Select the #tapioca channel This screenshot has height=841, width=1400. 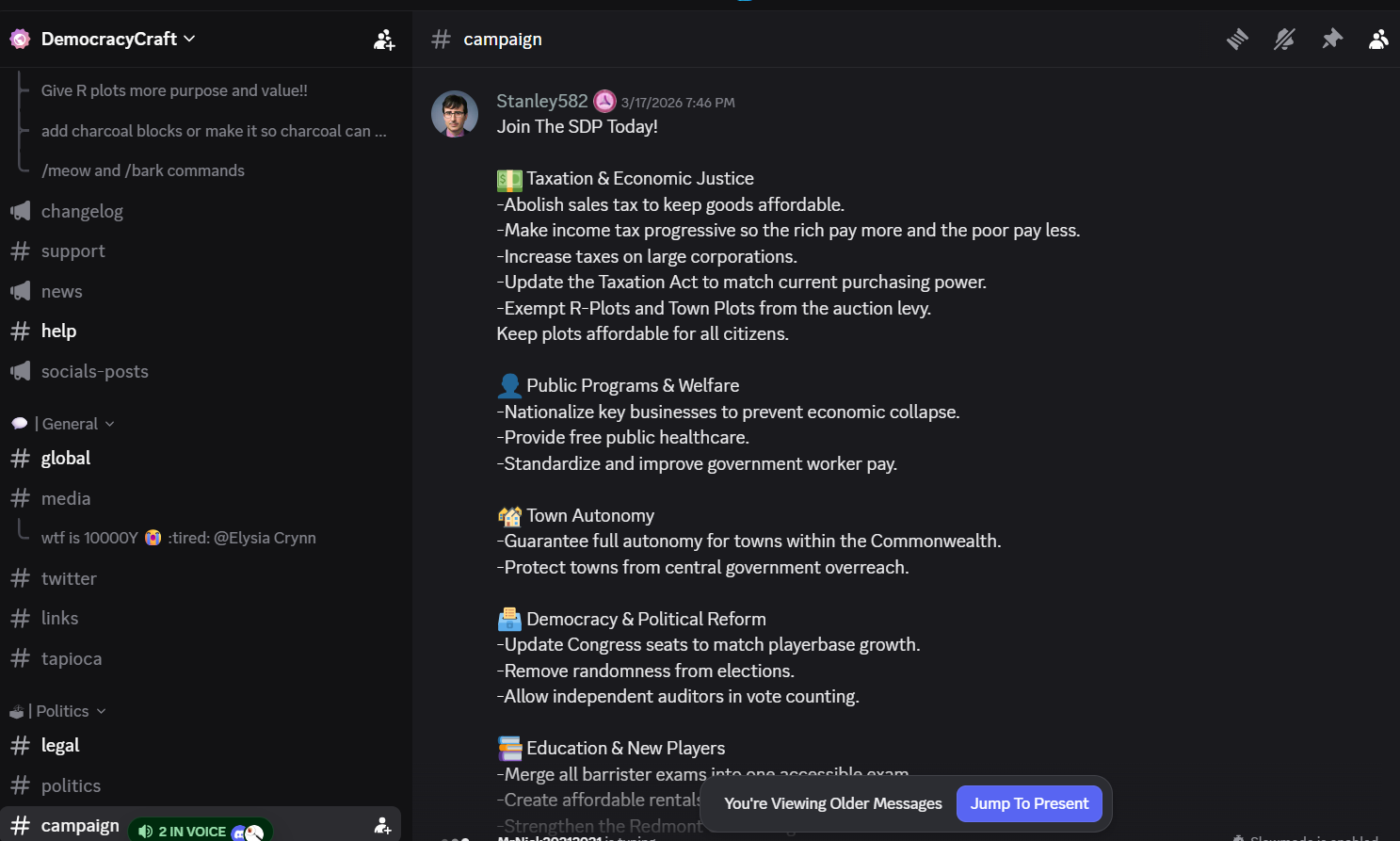click(x=71, y=658)
